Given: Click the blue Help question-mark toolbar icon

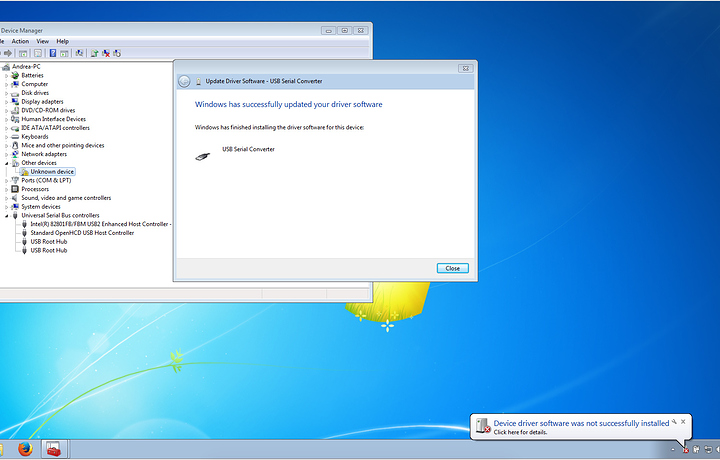Looking at the screenshot, I should coord(53,53).
